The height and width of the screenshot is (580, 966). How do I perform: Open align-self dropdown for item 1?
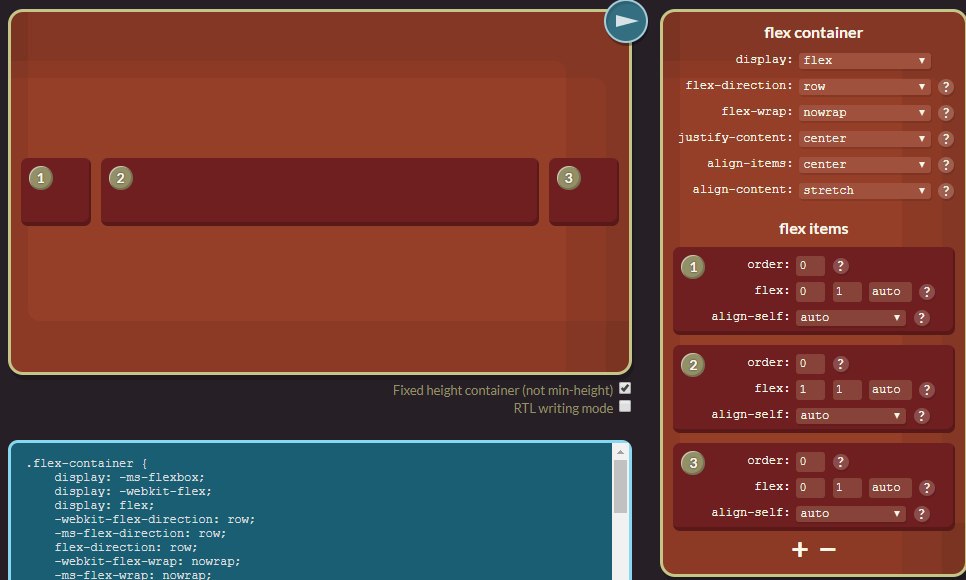851,317
